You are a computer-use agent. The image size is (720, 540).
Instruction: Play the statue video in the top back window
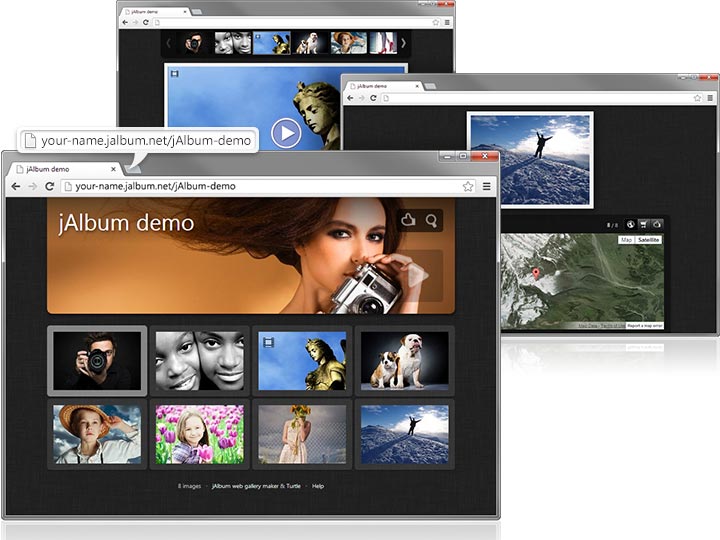tap(286, 133)
